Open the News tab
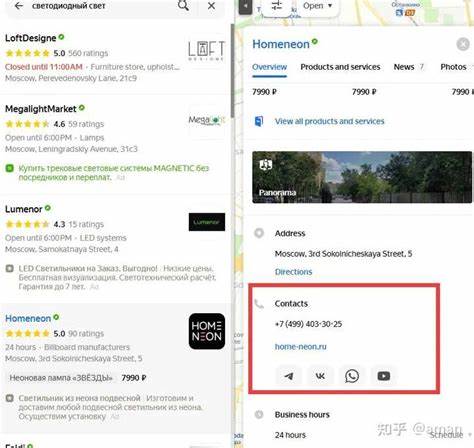Viewport: 474px width, 448px height. (408, 67)
